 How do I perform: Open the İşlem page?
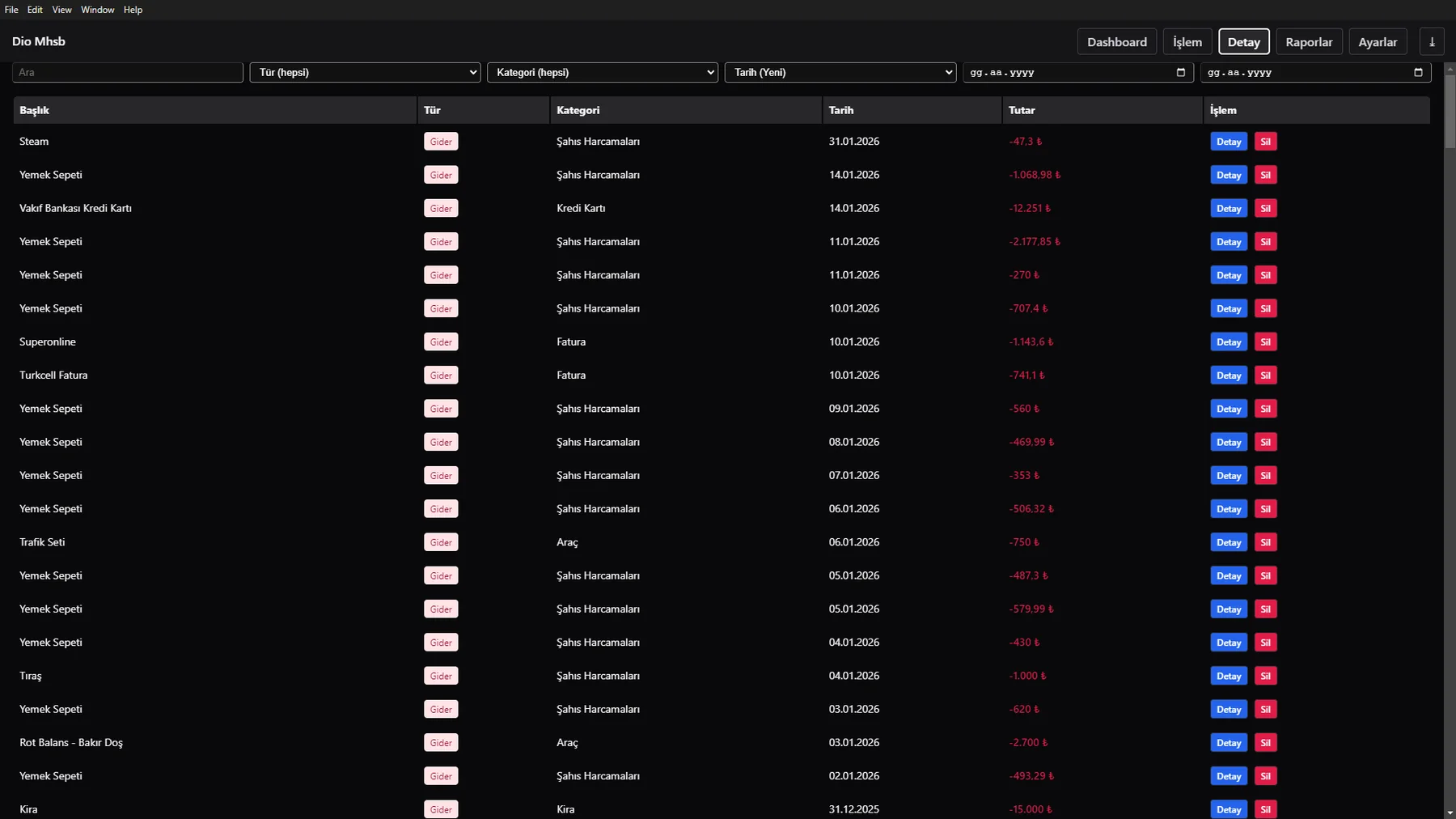tap(1187, 41)
